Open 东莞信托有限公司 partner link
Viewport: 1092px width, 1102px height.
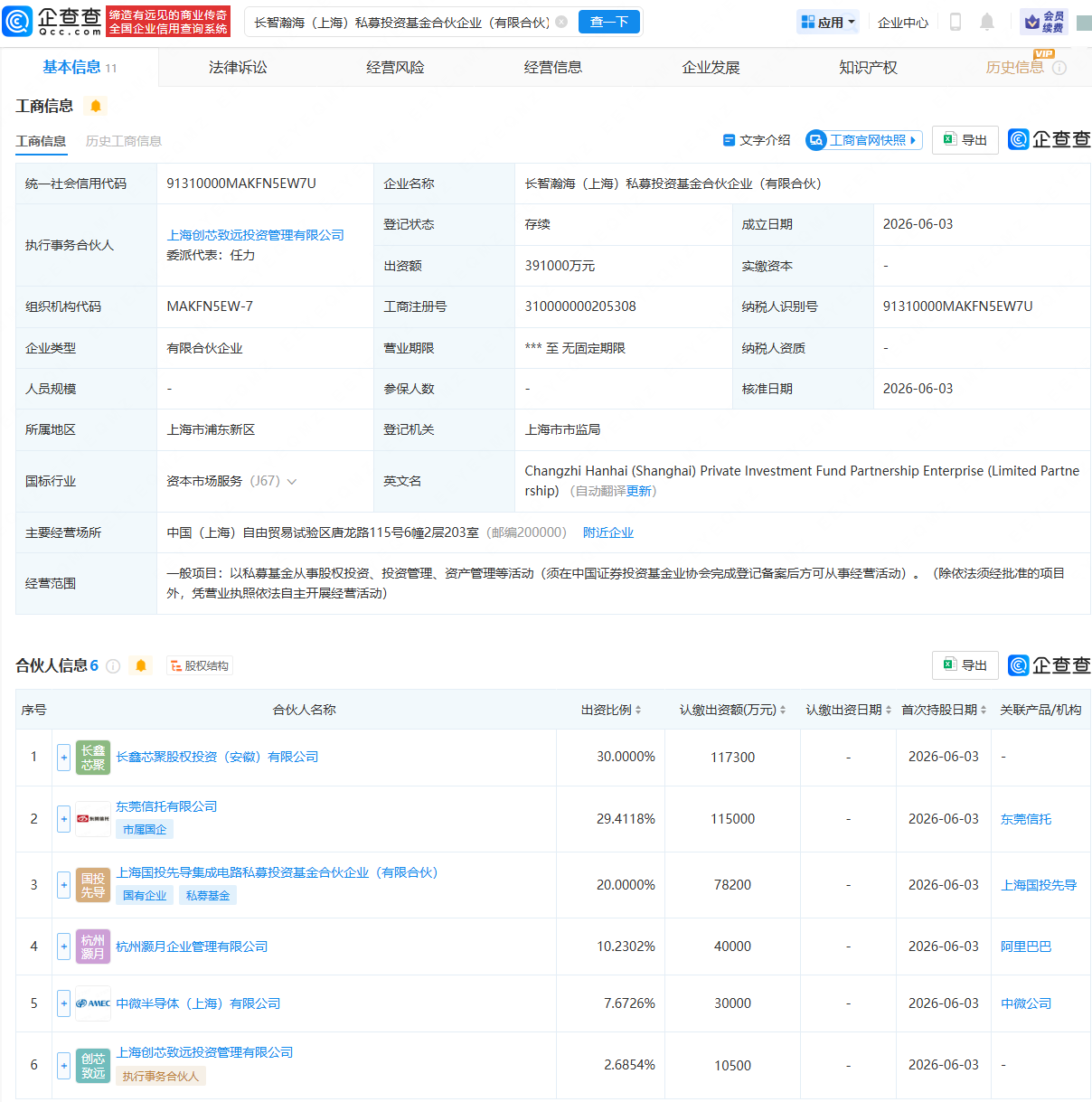[x=166, y=806]
